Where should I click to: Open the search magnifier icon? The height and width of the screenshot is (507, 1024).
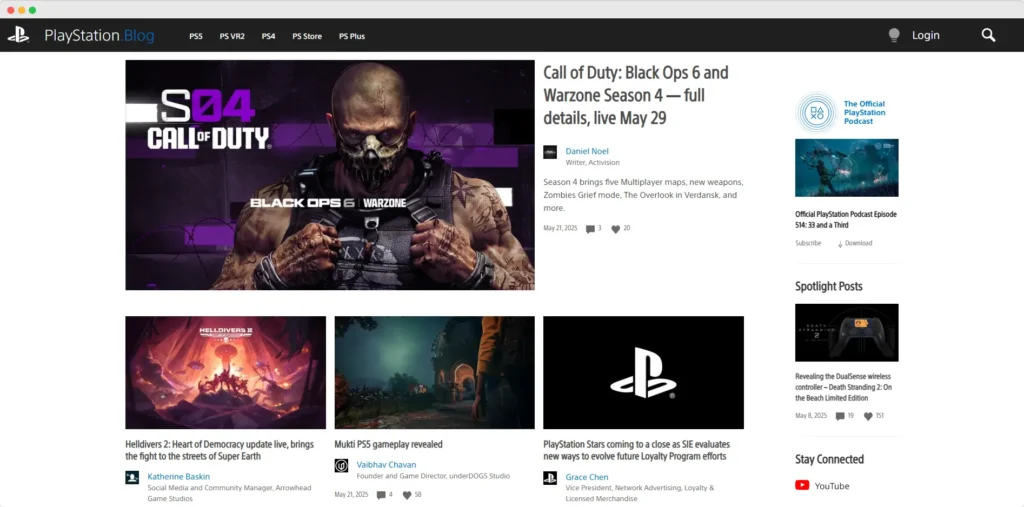[x=988, y=35]
